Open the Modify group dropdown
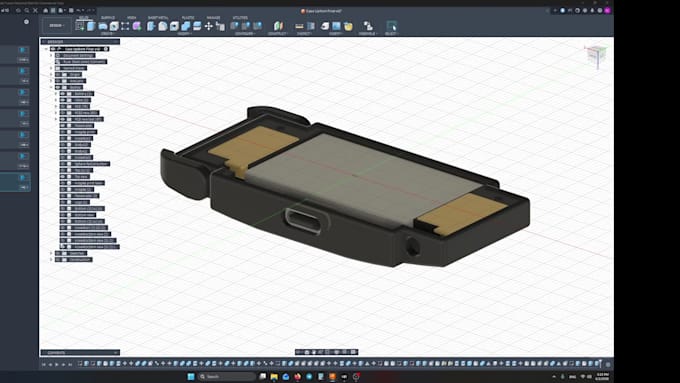The width and height of the screenshot is (680, 383). click(184, 33)
